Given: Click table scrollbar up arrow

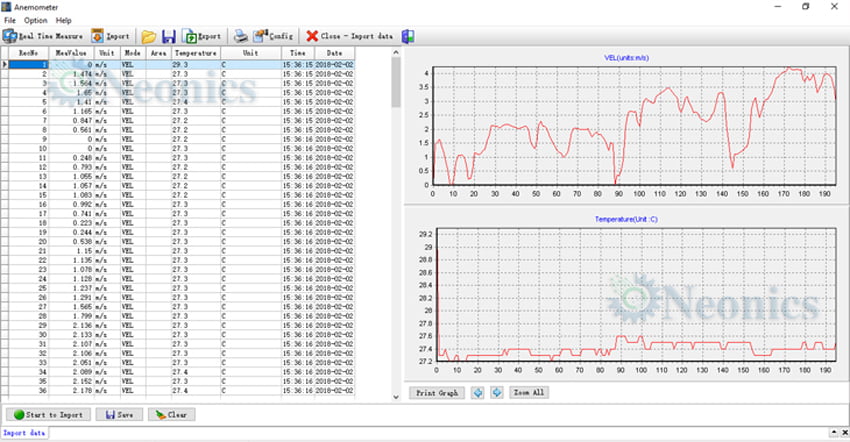Looking at the screenshot, I should (x=396, y=53).
